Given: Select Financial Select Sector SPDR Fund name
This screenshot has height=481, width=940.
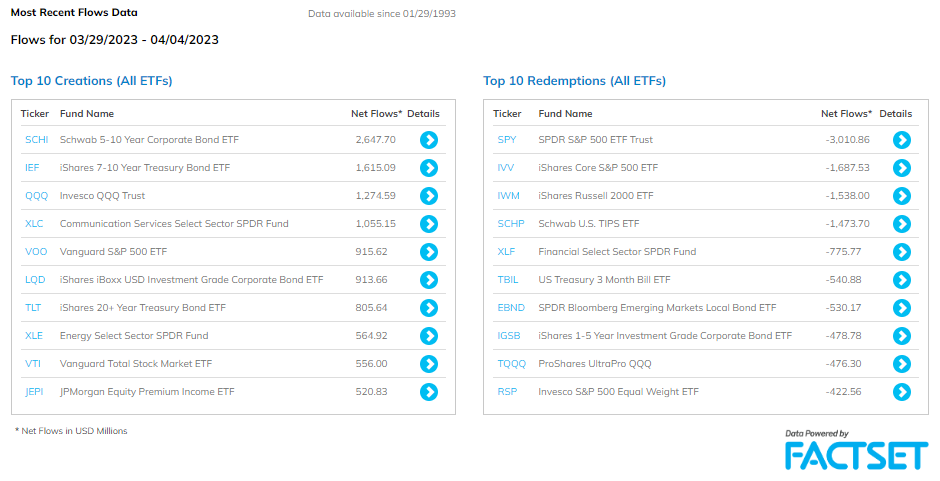Looking at the screenshot, I should pos(617,252).
